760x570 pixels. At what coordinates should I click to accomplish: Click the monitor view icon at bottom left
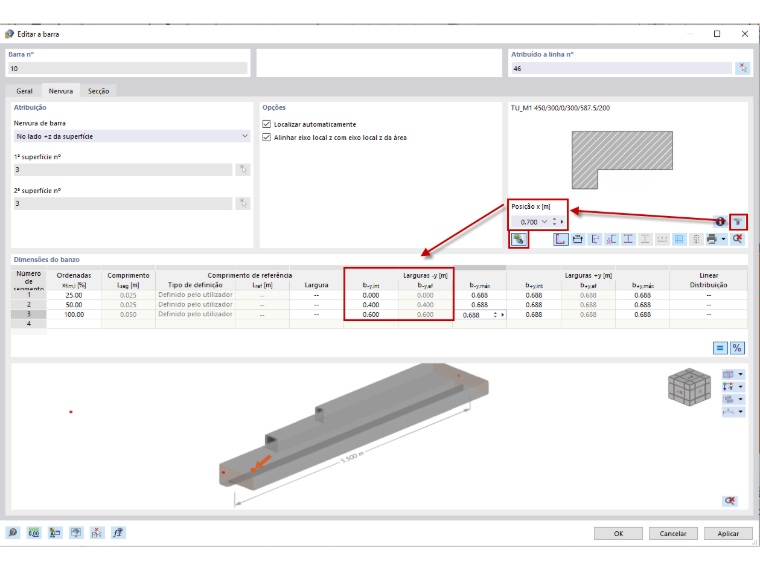tap(76, 533)
